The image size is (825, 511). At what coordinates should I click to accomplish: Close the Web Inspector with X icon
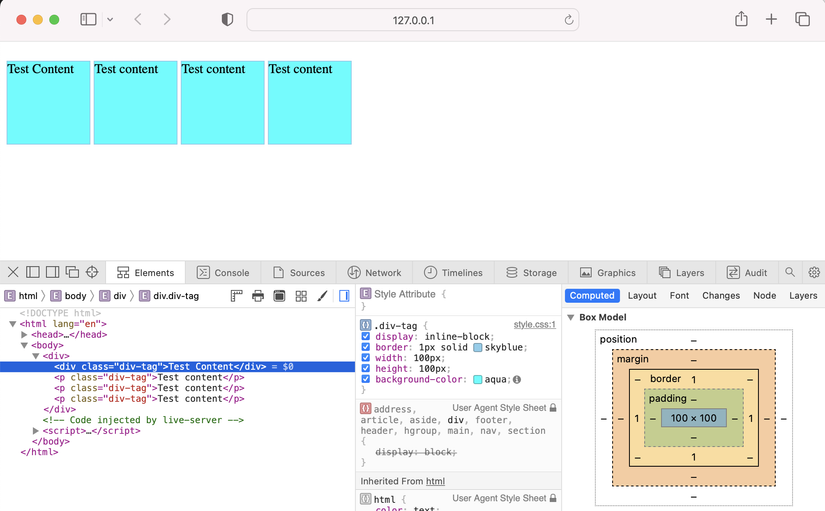pyautogui.click(x=13, y=272)
